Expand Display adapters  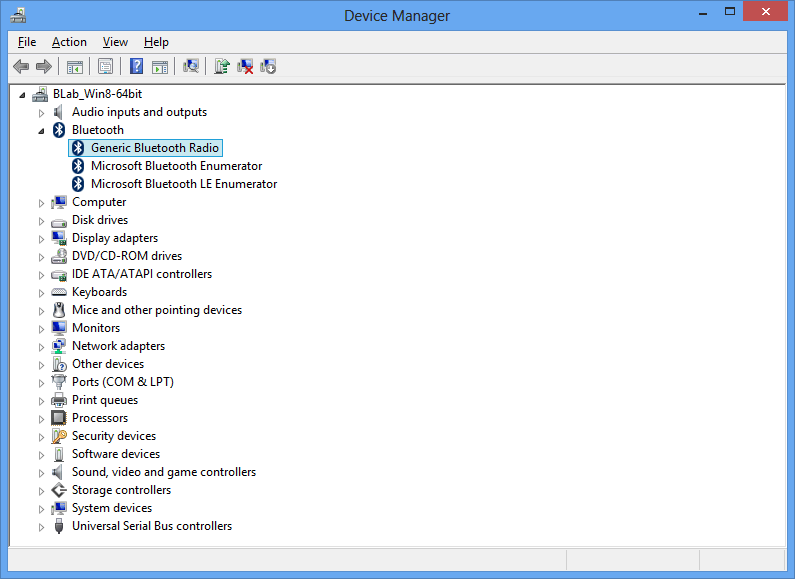tap(41, 239)
